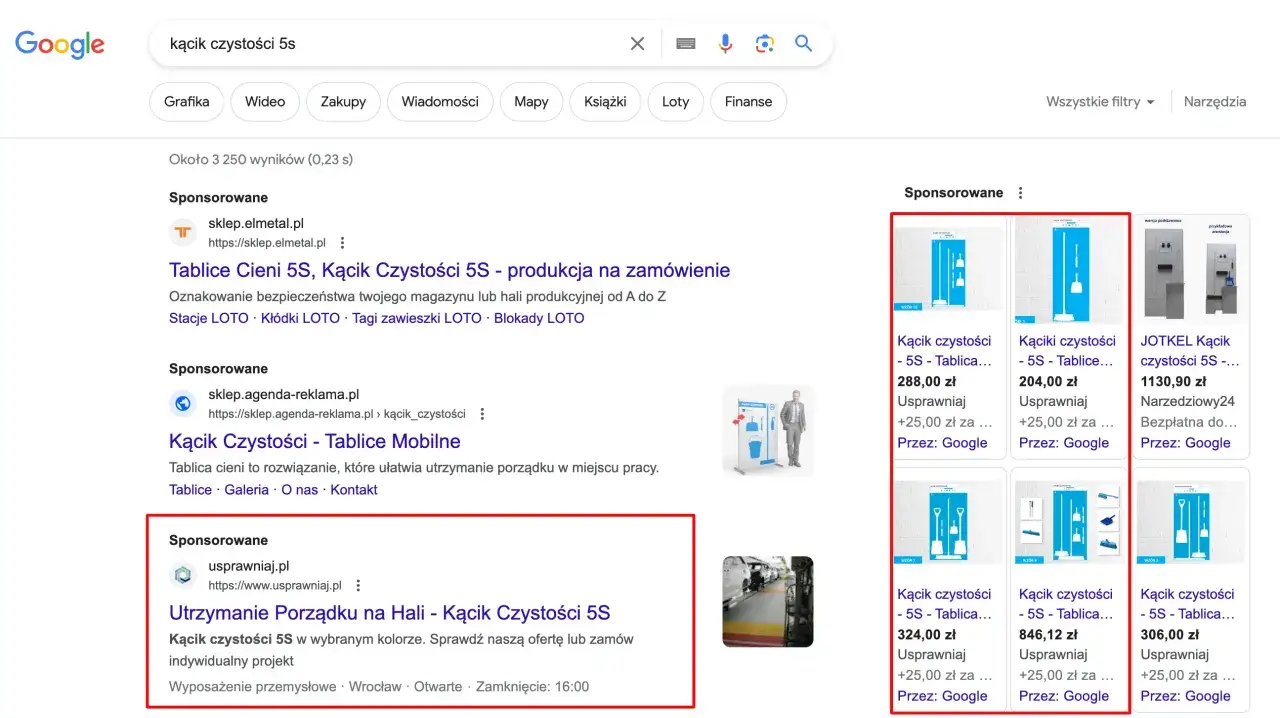Select the Wiadomości filter tab

tap(440, 102)
